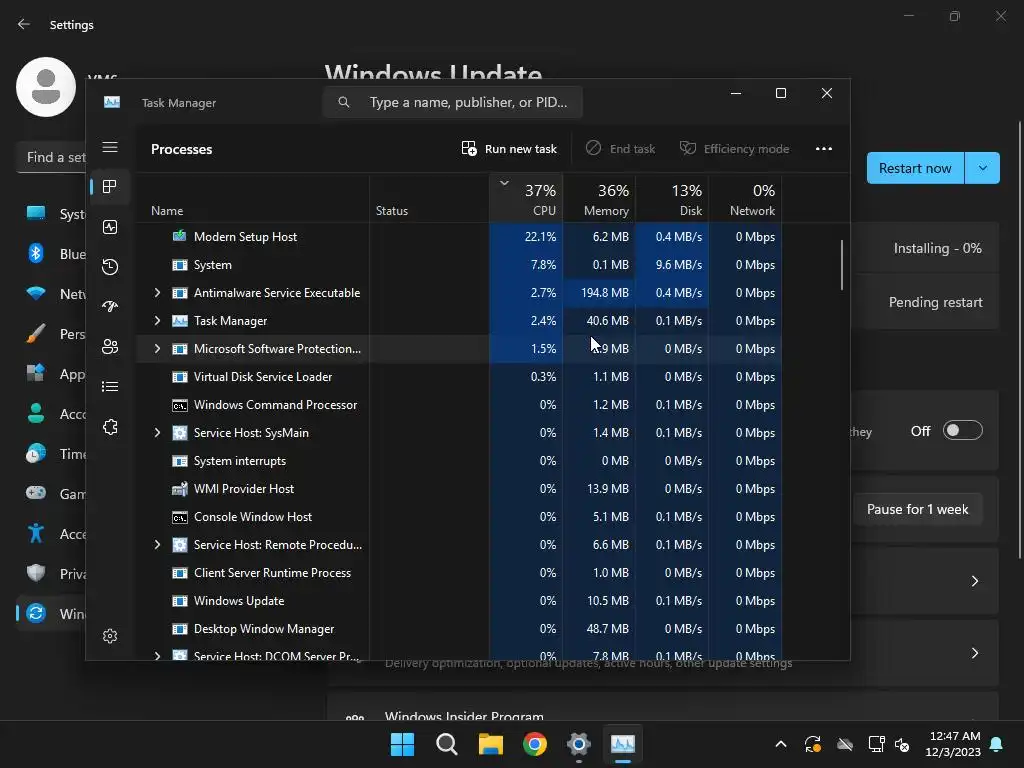Expand Antimalware Service Executable process
The width and height of the screenshot is (1024, 768).
(157, 293)
